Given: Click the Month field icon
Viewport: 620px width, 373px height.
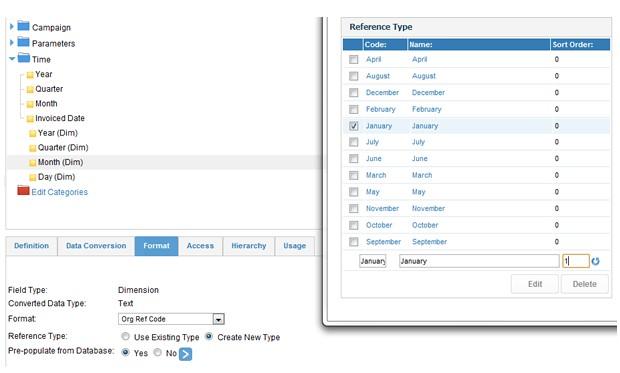Looking at the screenshot, I should (x=30, y=104).
